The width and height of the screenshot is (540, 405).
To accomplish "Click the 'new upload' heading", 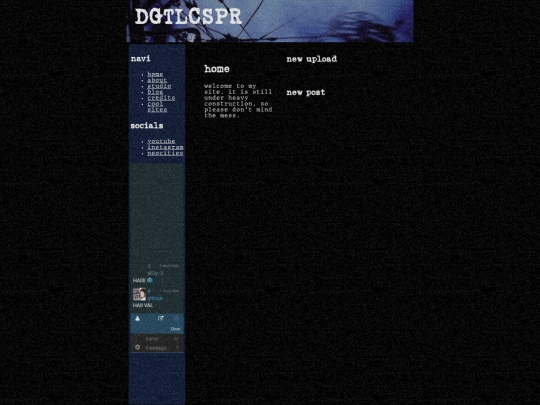I will (312, 59).
